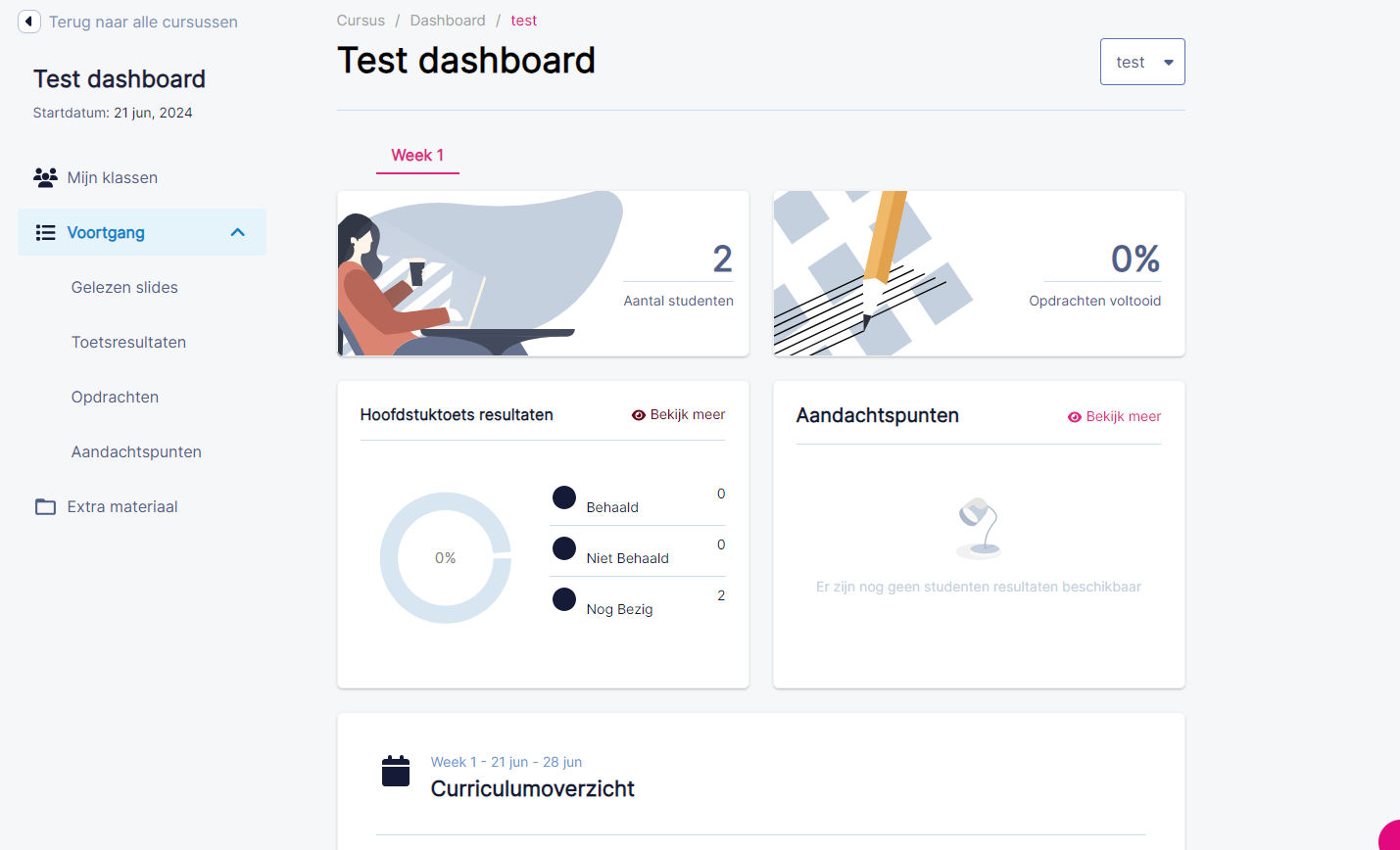This screenshot has width=1400, height=850.
Task: Click the eye icon in the Aandachtspunten card
Action: click(x=1075, y=417)
